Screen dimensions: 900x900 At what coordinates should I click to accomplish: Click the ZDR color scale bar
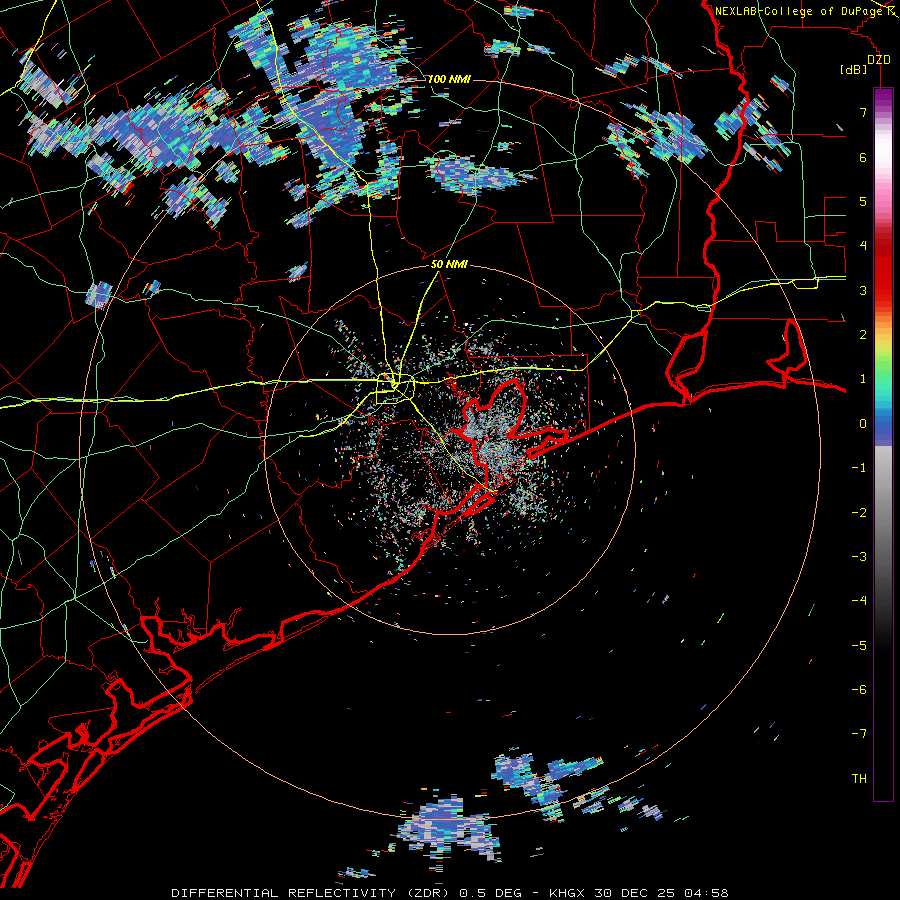tap(883, 444)
